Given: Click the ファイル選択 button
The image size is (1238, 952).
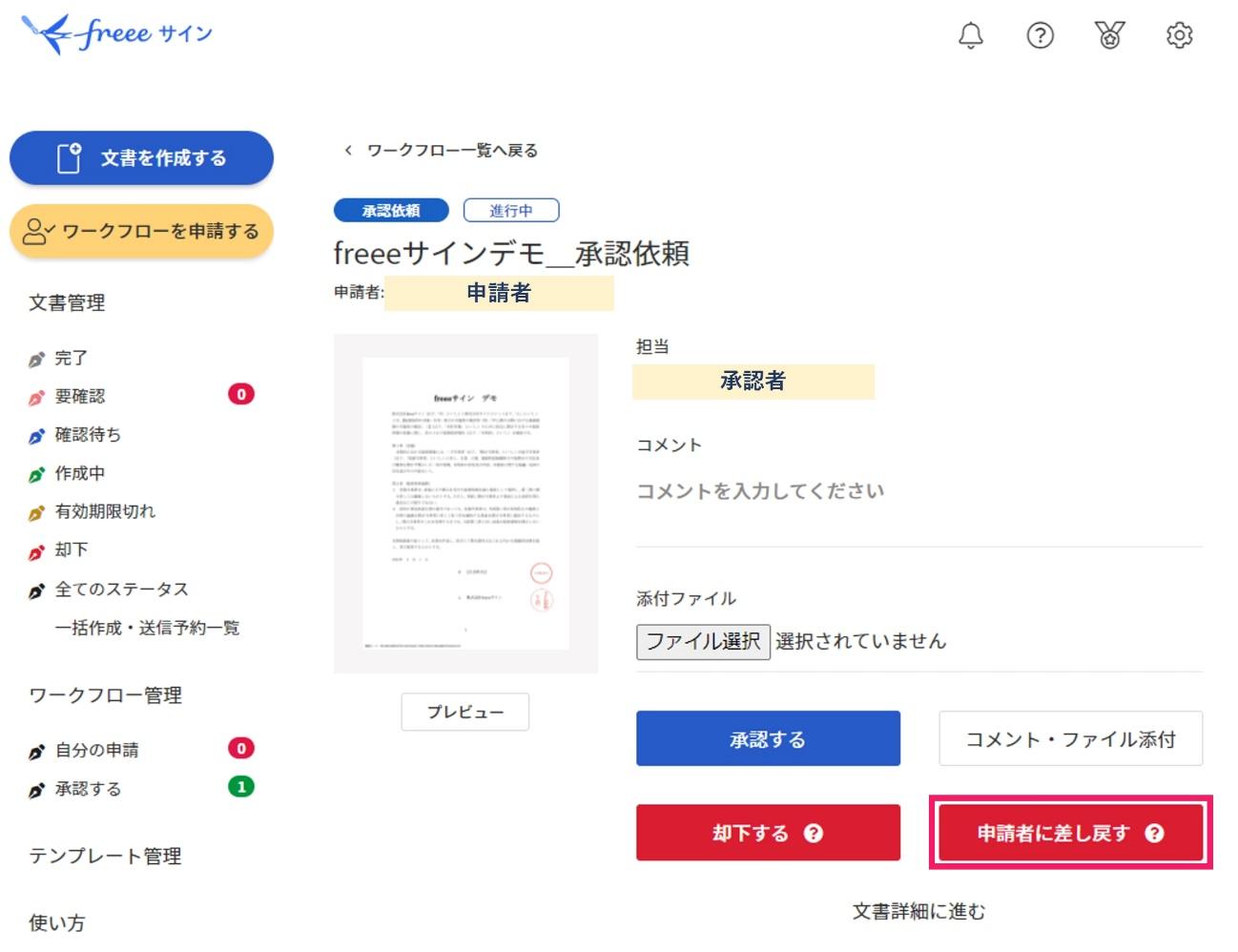Looking at the screenshot, I should (x=703, y=641).
